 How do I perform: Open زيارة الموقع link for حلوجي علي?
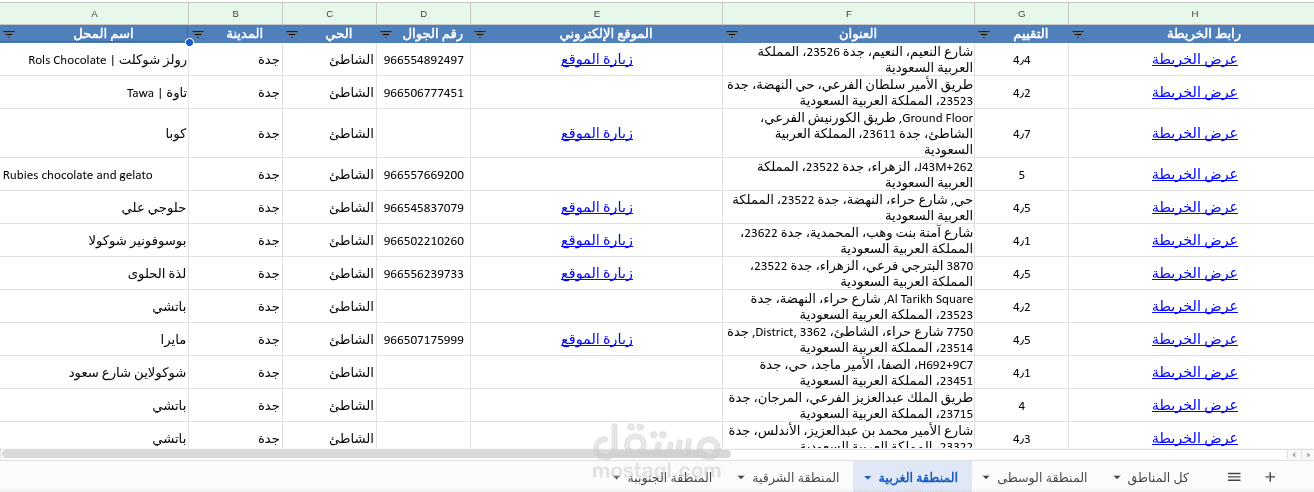coord(597,207)
